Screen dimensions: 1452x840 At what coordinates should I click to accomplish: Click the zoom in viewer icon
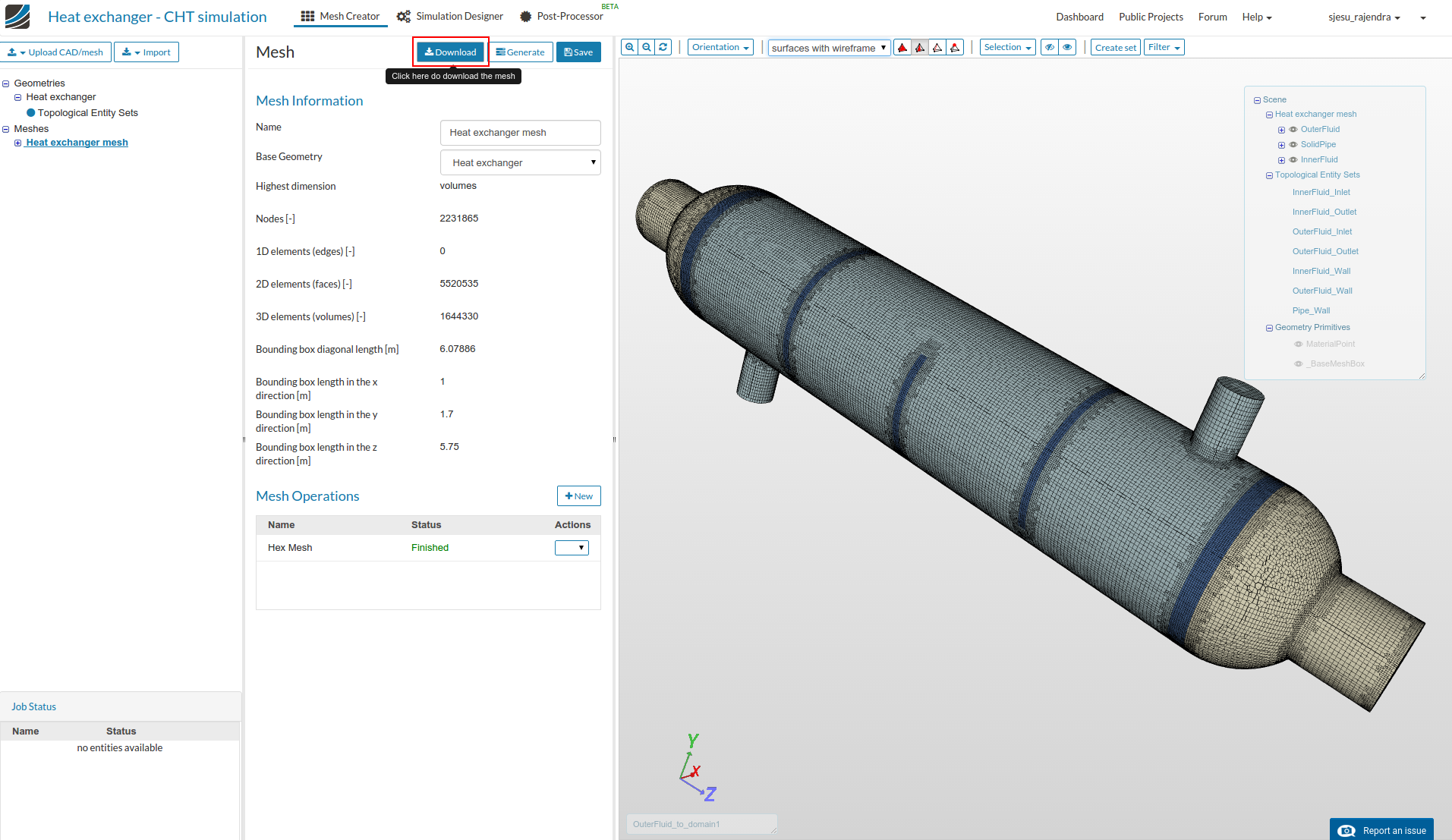pos(629,47)
